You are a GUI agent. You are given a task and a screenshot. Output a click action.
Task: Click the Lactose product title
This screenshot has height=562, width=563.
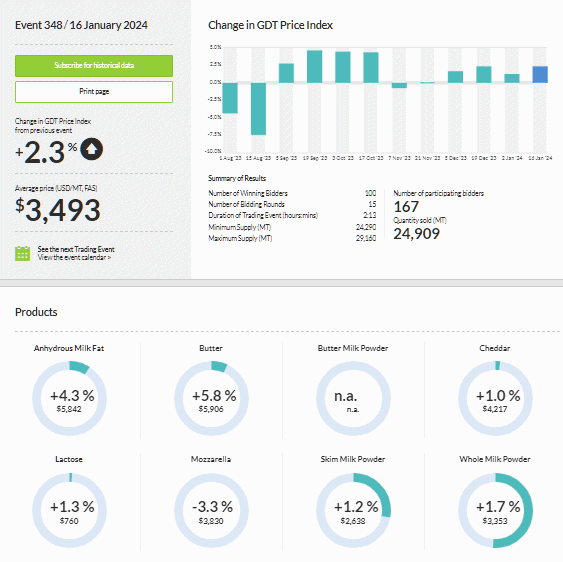pyautogui.click(x=69, y=459)
